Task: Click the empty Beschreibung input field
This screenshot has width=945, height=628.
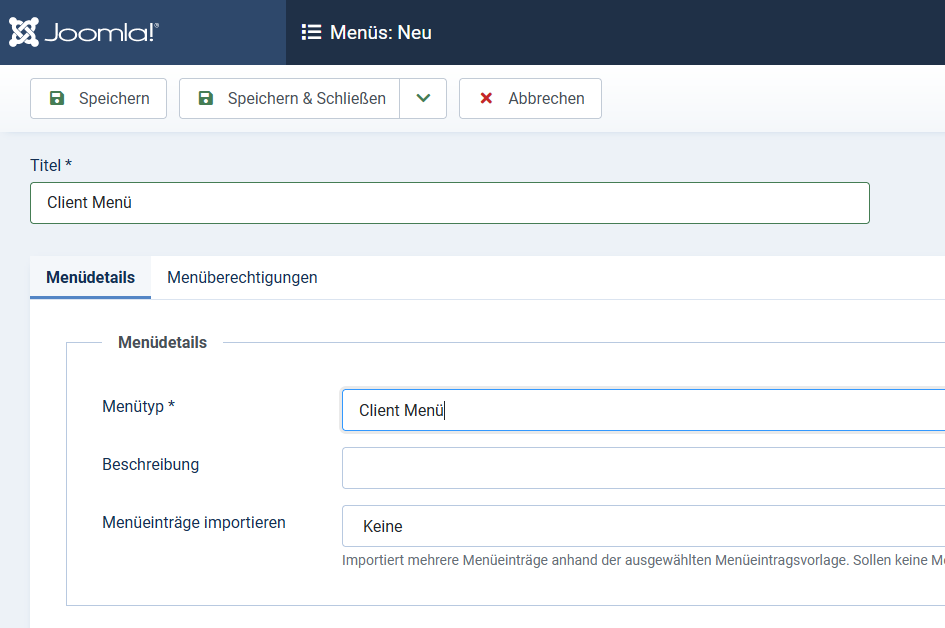Action: tap(642, 468)
